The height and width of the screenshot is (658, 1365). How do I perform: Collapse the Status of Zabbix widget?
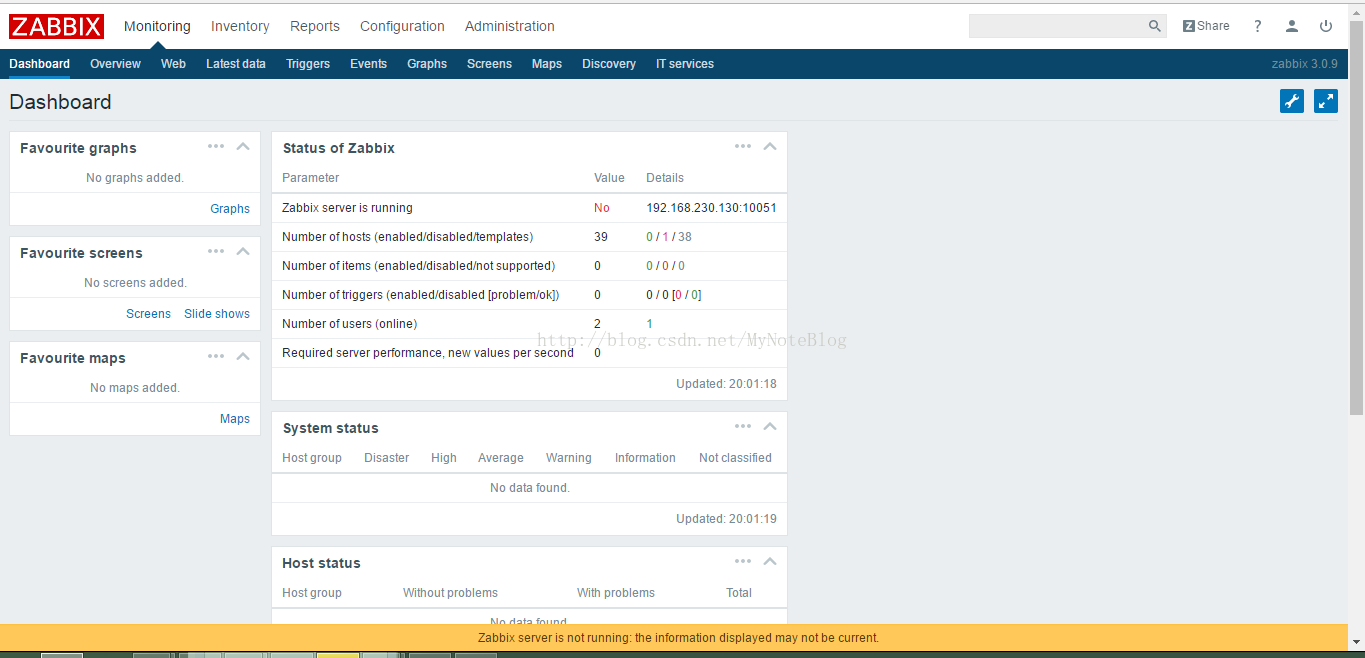[x=770, y=146]
